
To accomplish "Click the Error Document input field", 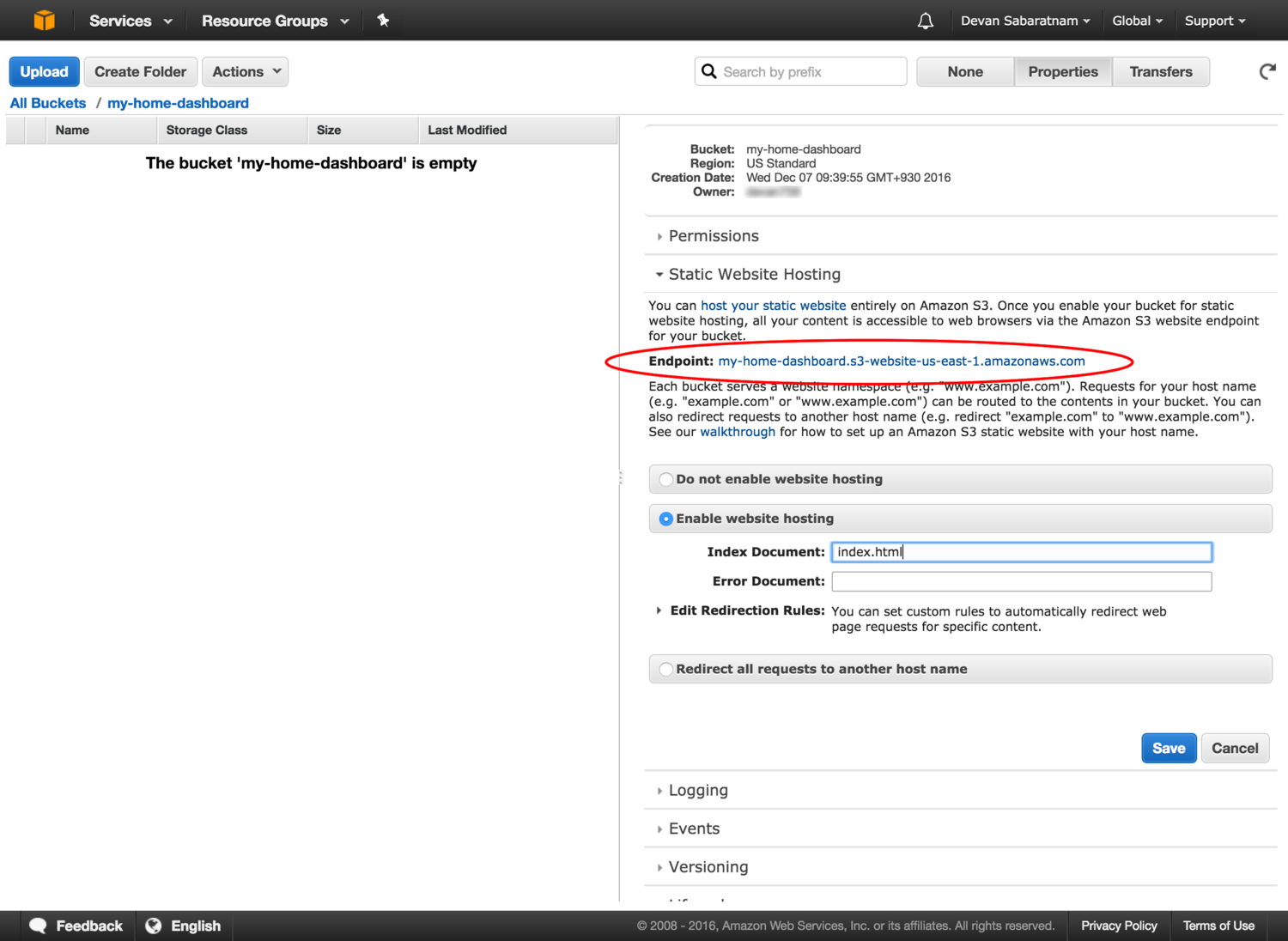I will 1022,581.
